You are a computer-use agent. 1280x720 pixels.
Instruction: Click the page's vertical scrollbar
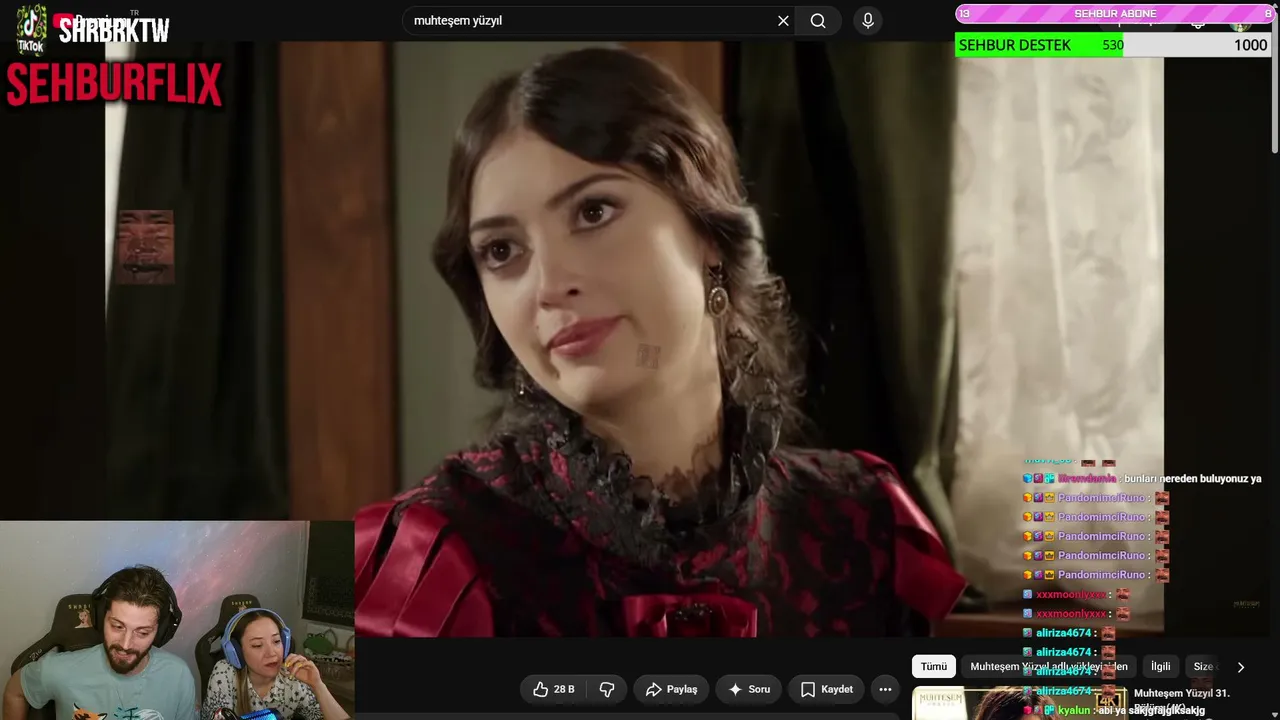1274,80
